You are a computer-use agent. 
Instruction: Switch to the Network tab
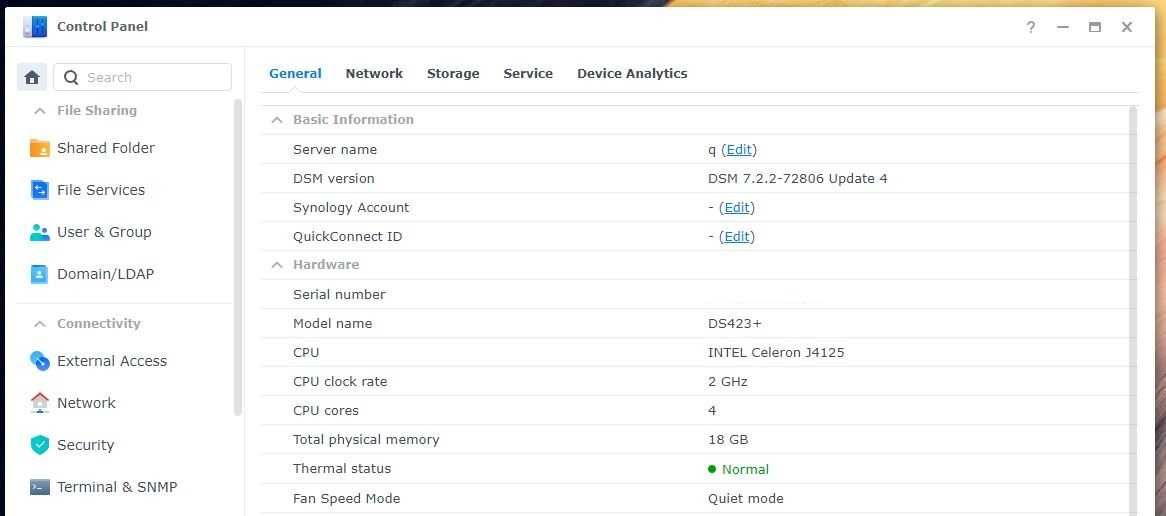coord(374,74)
